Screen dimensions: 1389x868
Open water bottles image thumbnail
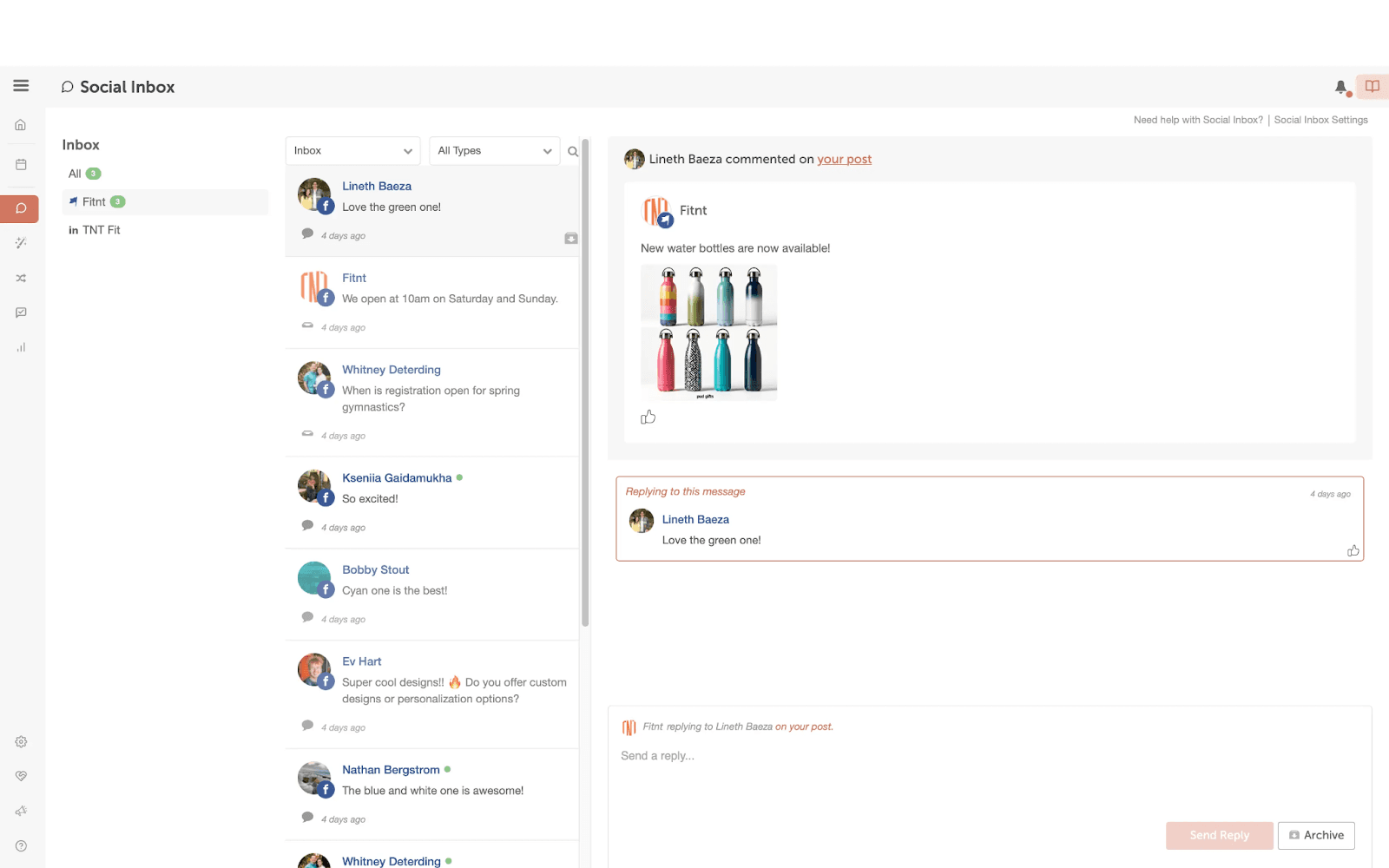(x=708, y=332)
